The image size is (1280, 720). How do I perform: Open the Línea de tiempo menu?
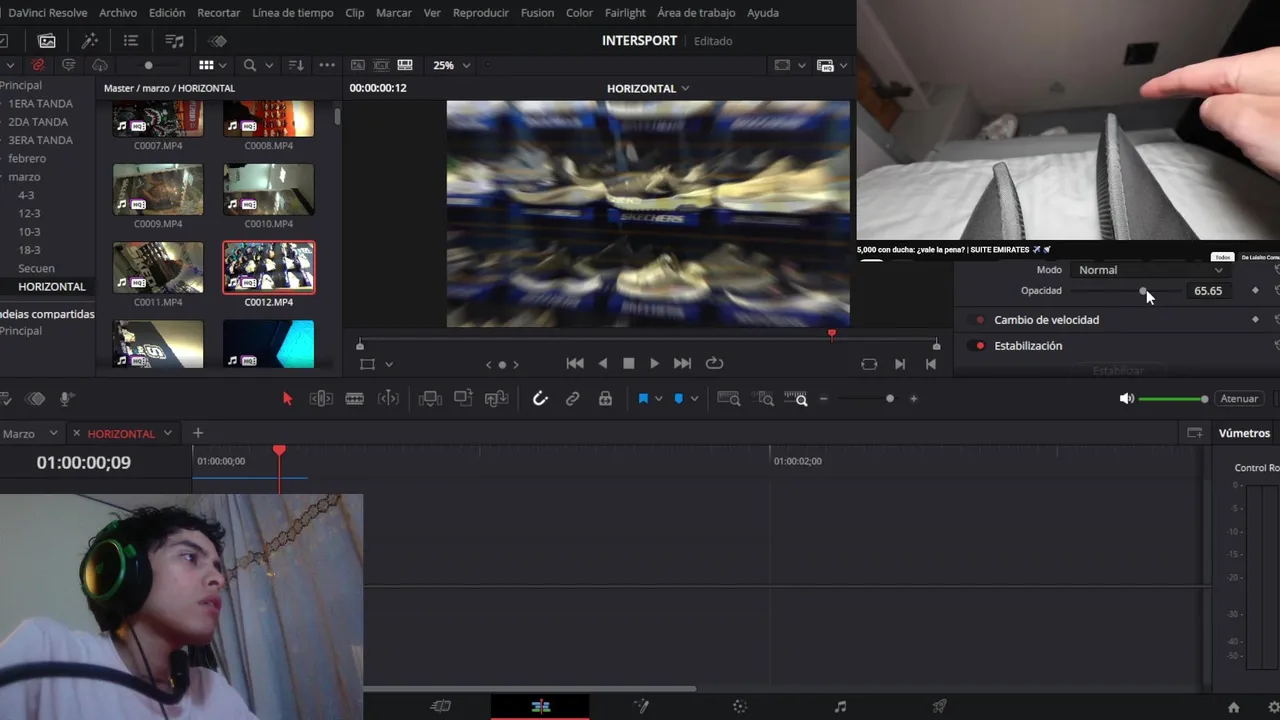(x=293, y=13)
